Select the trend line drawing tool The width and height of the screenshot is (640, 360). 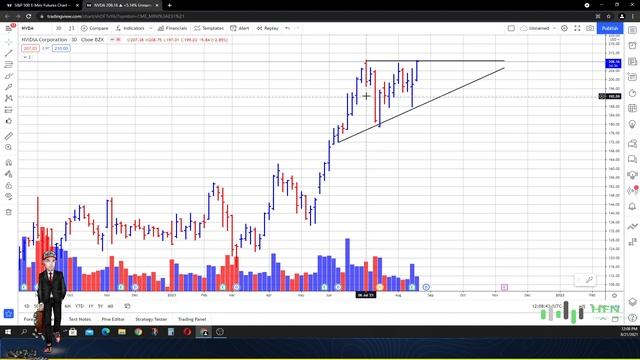pyautogui.click(x=9, y=53)
